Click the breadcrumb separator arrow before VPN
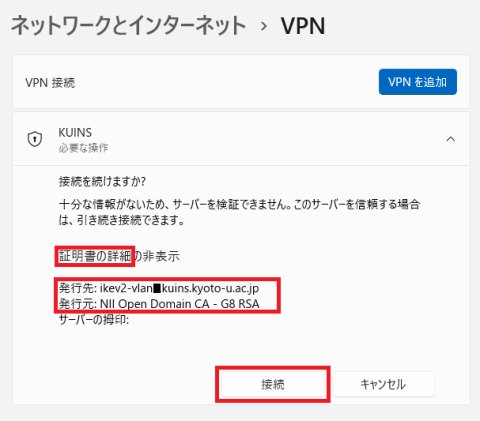 click(x=264, y=27)
